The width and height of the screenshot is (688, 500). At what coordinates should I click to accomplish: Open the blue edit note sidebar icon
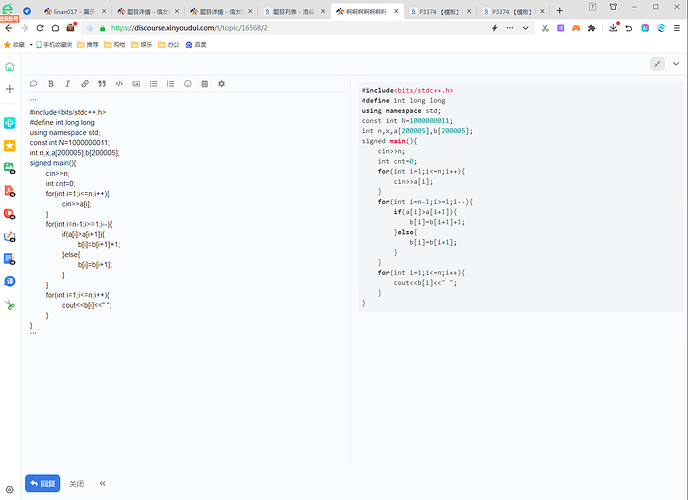(x=10, y=236)
